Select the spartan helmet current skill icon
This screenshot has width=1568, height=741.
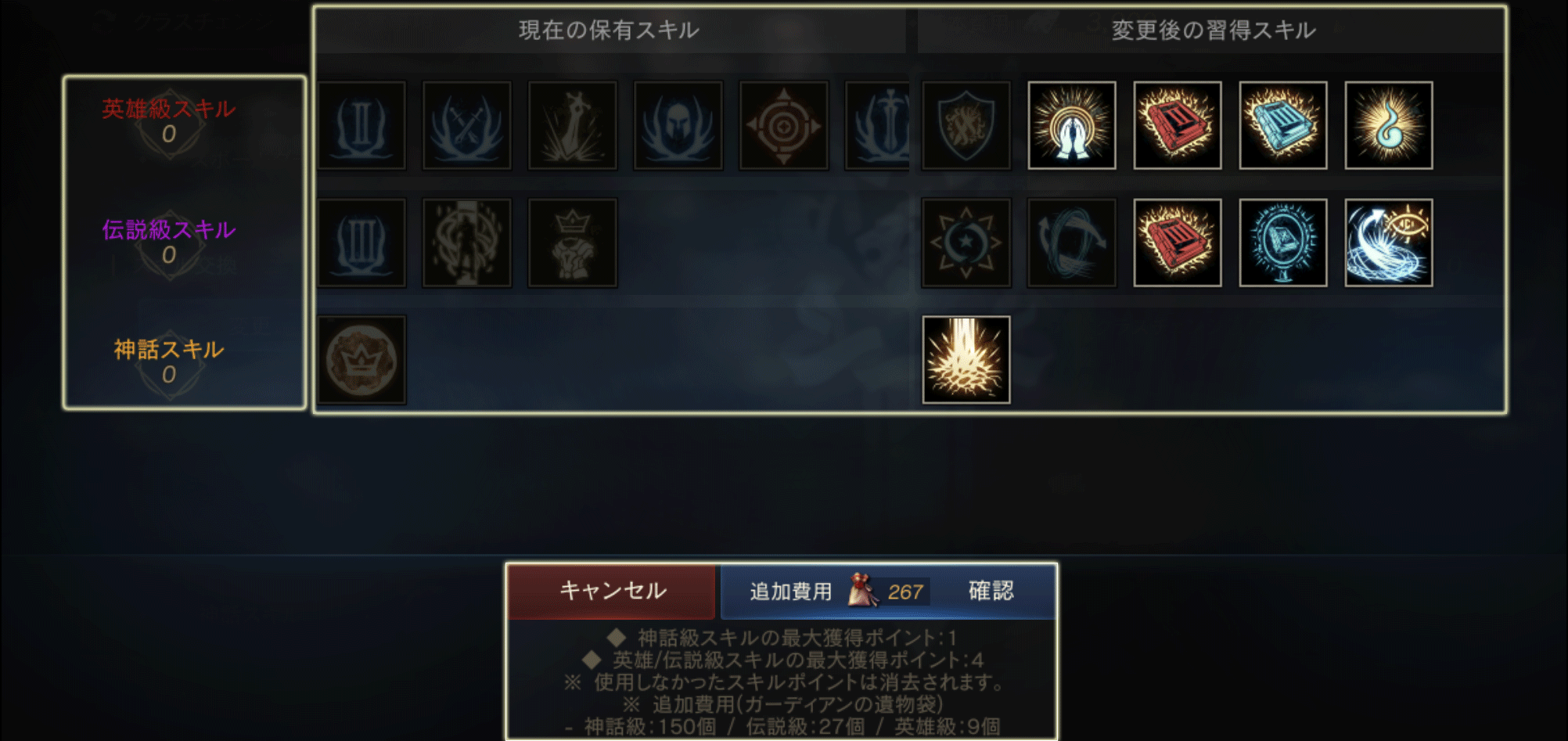click(x=678, y=125)
